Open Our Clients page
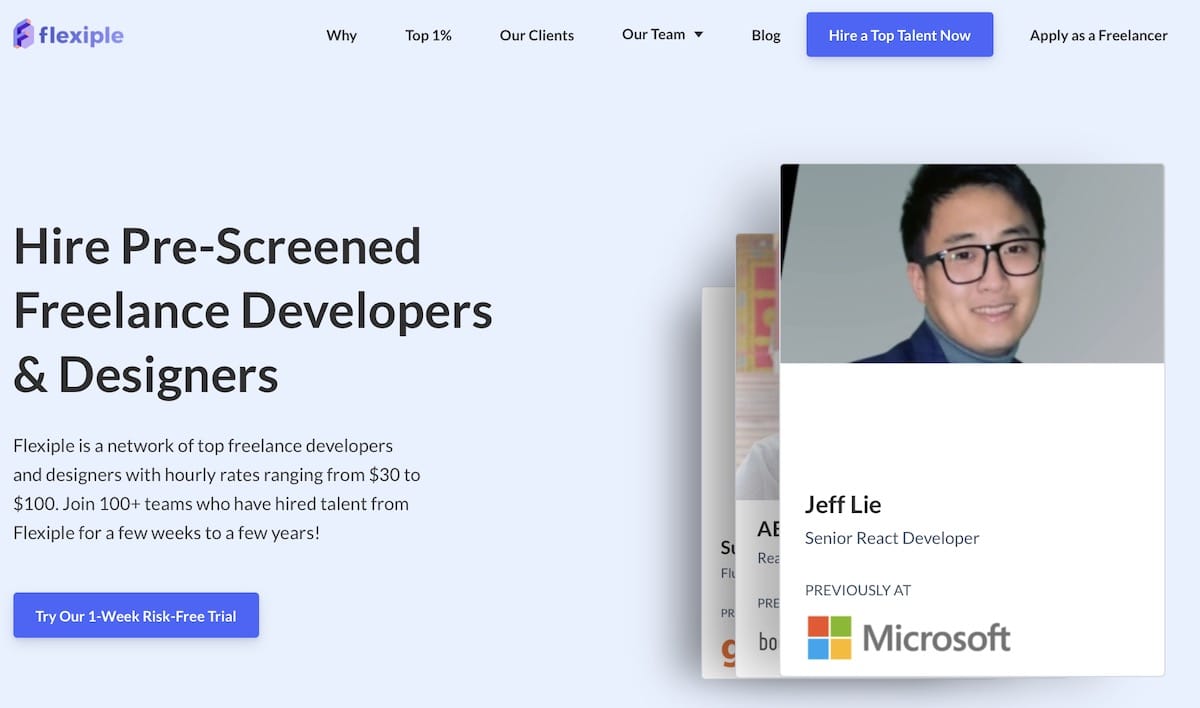1200x708 pixels. coord(537,35)
